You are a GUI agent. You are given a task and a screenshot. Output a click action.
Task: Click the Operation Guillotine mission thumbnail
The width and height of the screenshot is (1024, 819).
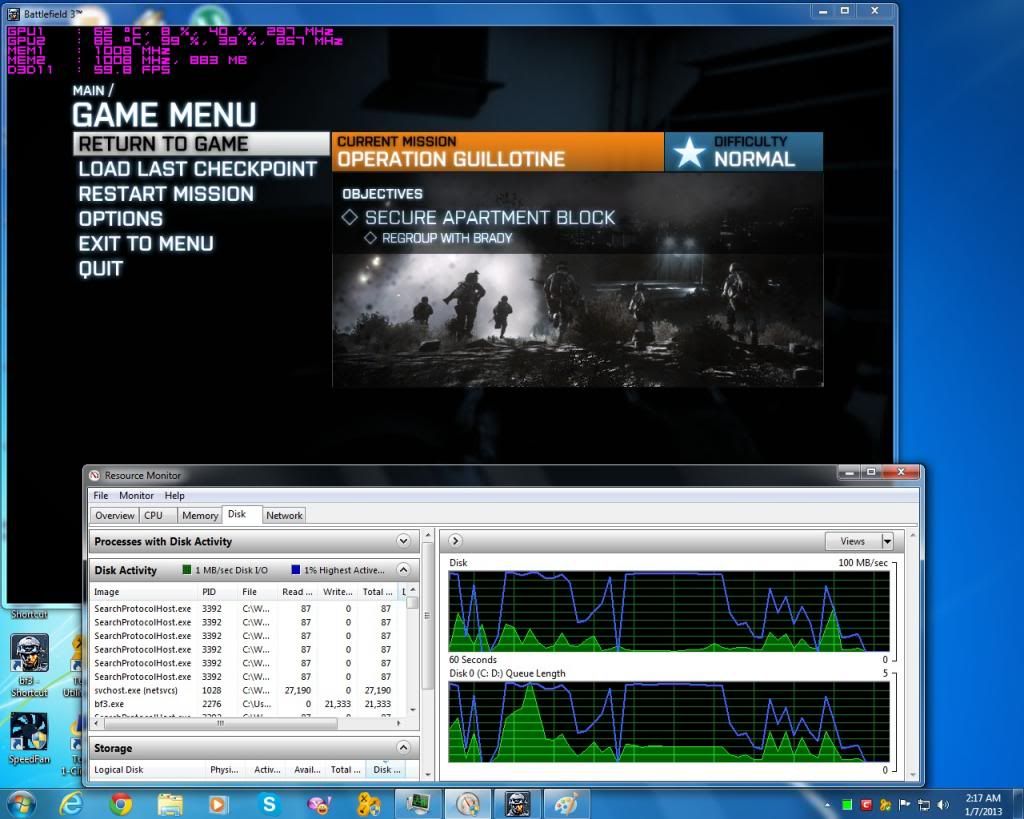point(578,320)
